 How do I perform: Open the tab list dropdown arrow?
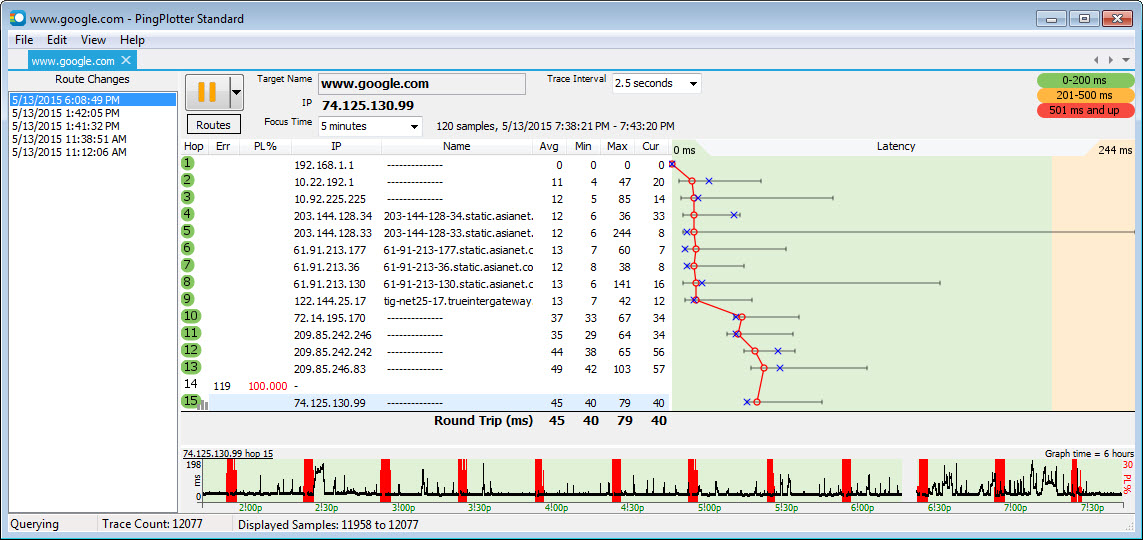1126,60
